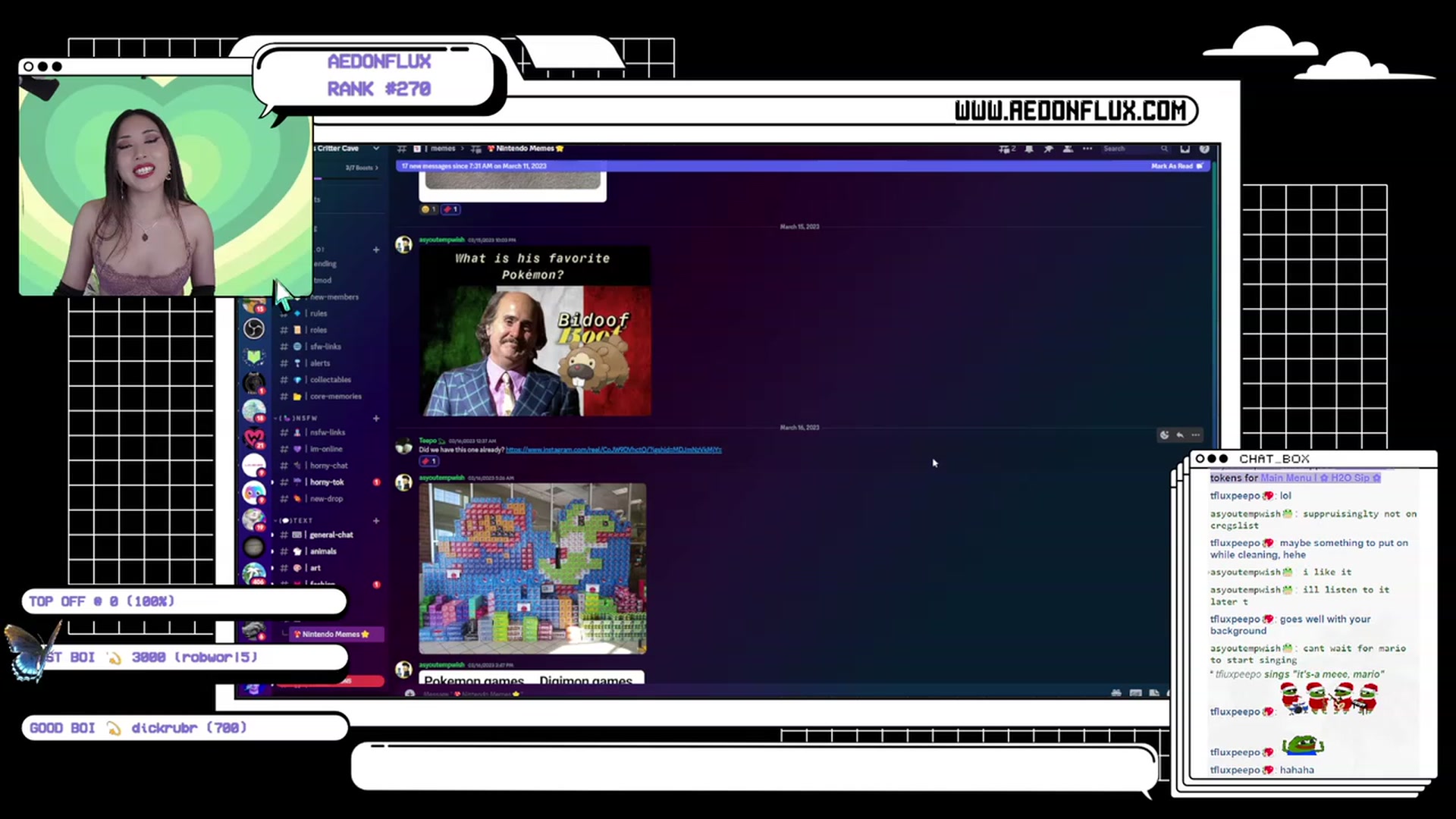The height and width of the screenshot is (819, 1456).
Task: Open the pink heart server with 21 badge
Action: 254,438
